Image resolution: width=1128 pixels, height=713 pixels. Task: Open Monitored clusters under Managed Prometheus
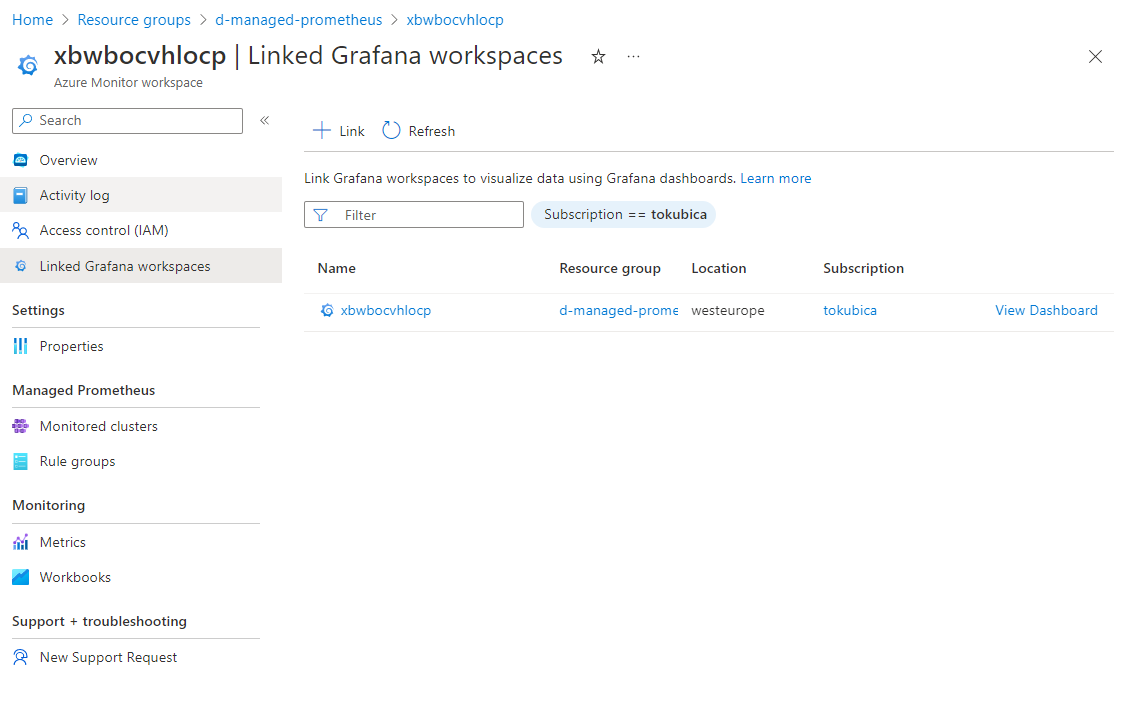point(98,426)
